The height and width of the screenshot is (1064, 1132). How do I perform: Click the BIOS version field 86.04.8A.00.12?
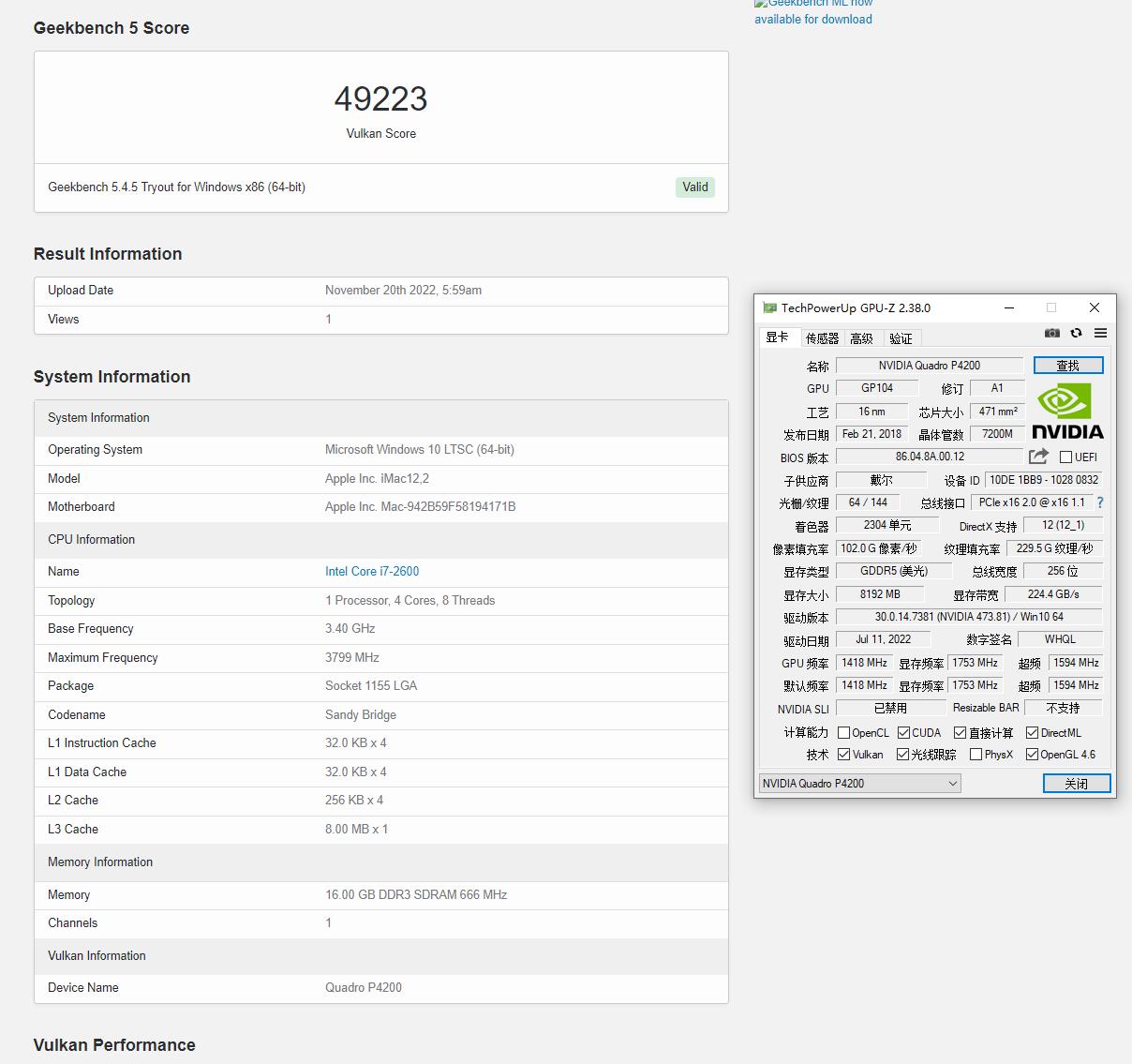coord(930,457)
